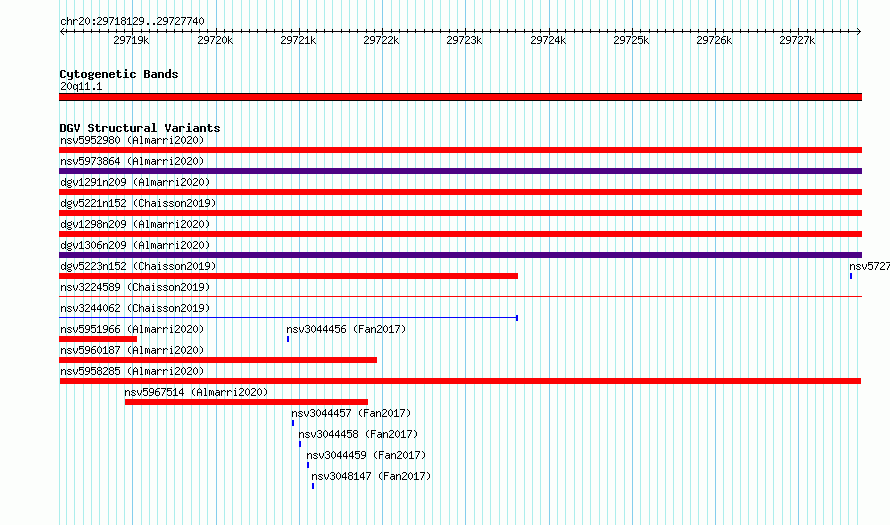This screenshot has width=890, height=525.
Task: Open variant dgv1291n209 (Almarri2020) label
Action: (135, 182)
